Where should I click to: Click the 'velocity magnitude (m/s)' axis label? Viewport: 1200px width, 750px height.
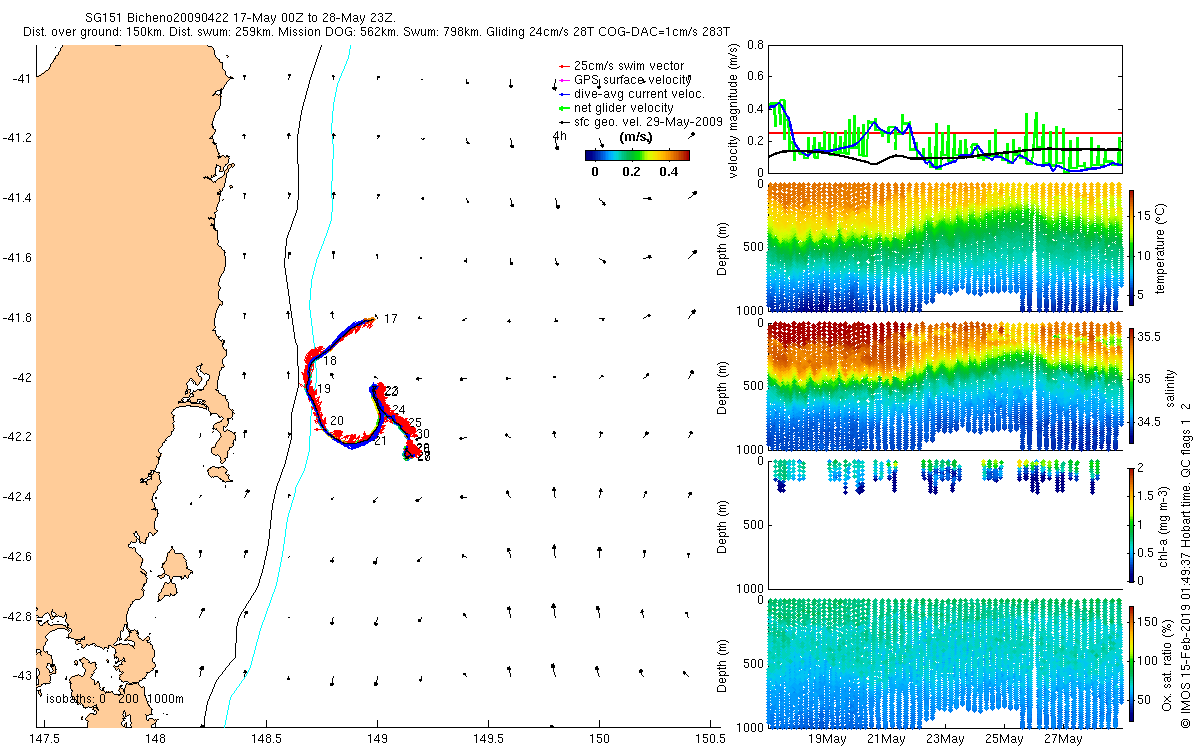[x=734, y=110]
